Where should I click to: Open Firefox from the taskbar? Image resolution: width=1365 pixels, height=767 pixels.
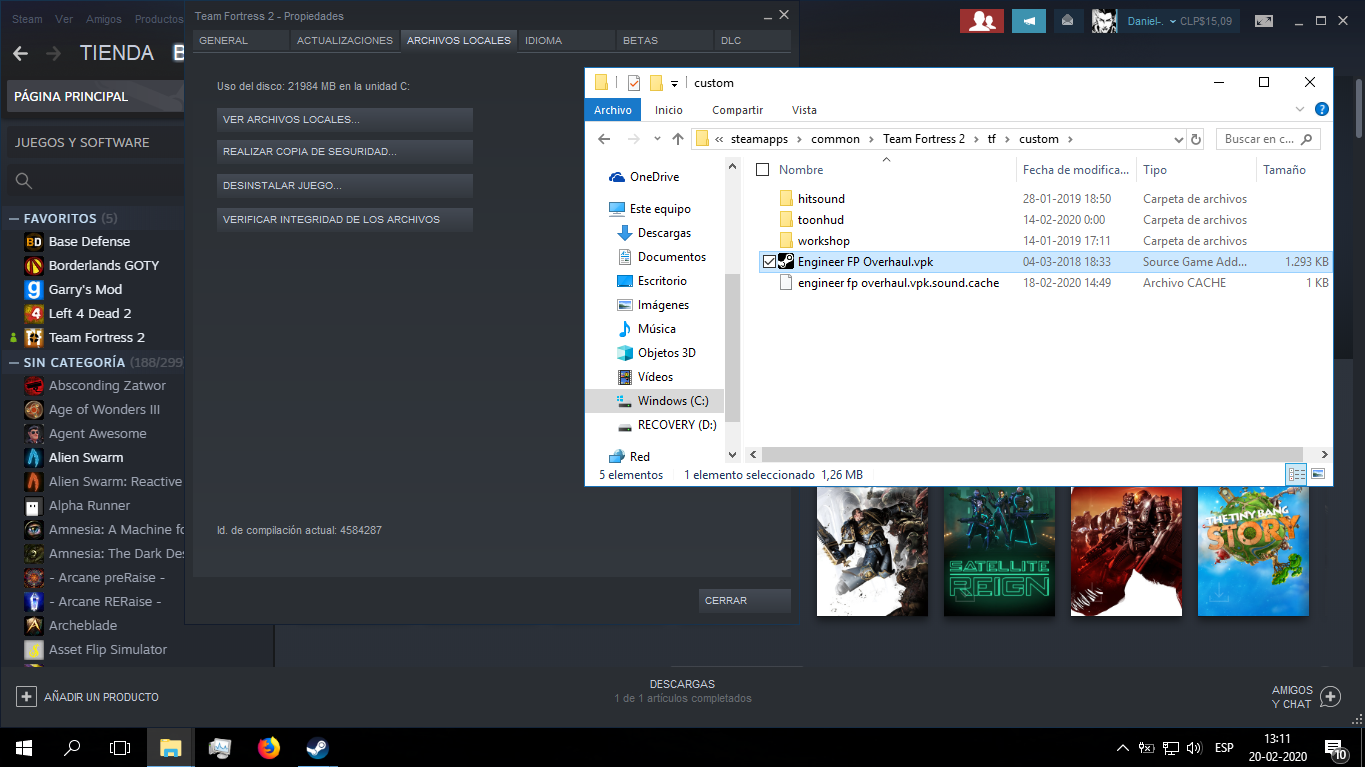point(269,747)
